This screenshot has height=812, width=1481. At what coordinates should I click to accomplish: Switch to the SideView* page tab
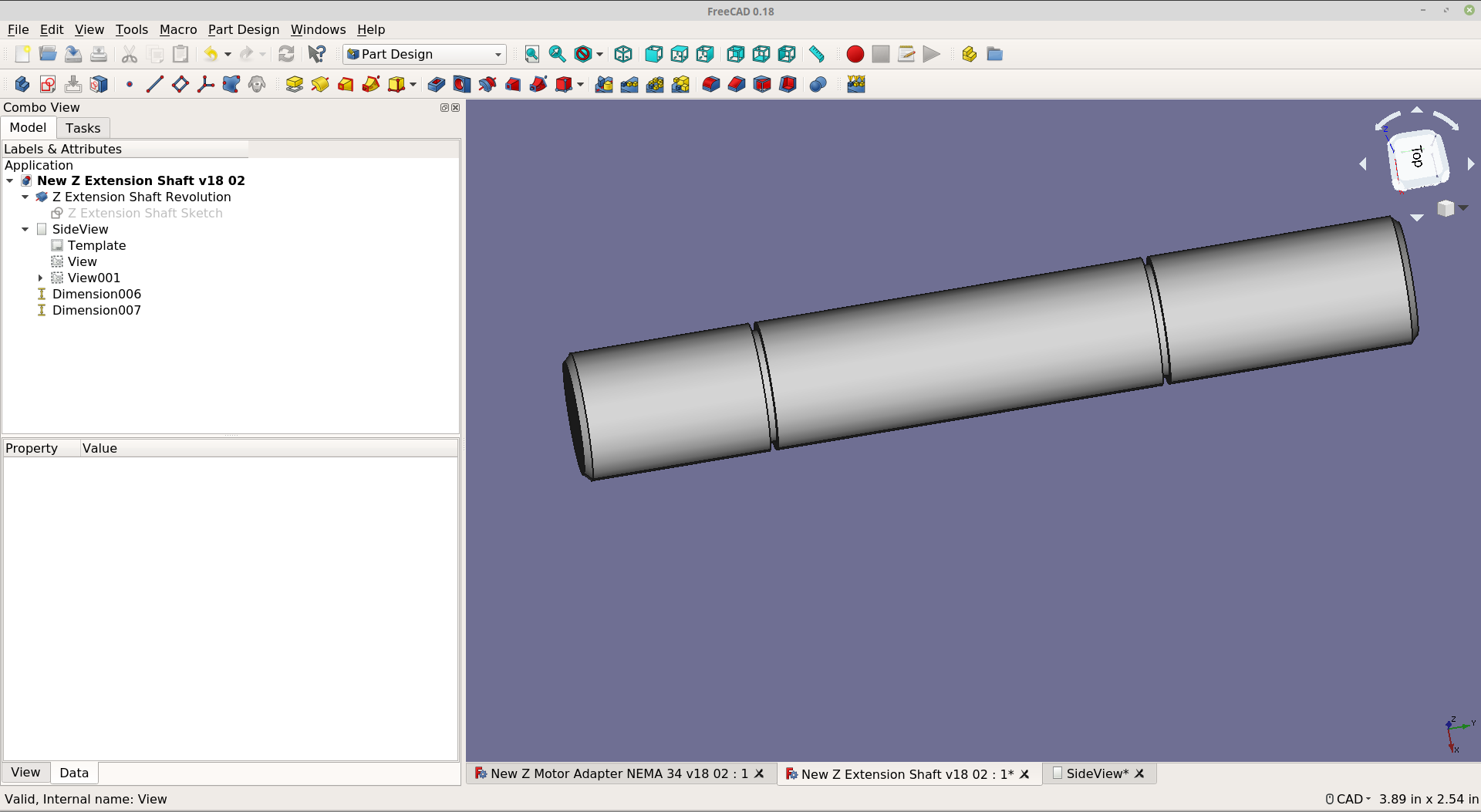[x=1098, y=773]
